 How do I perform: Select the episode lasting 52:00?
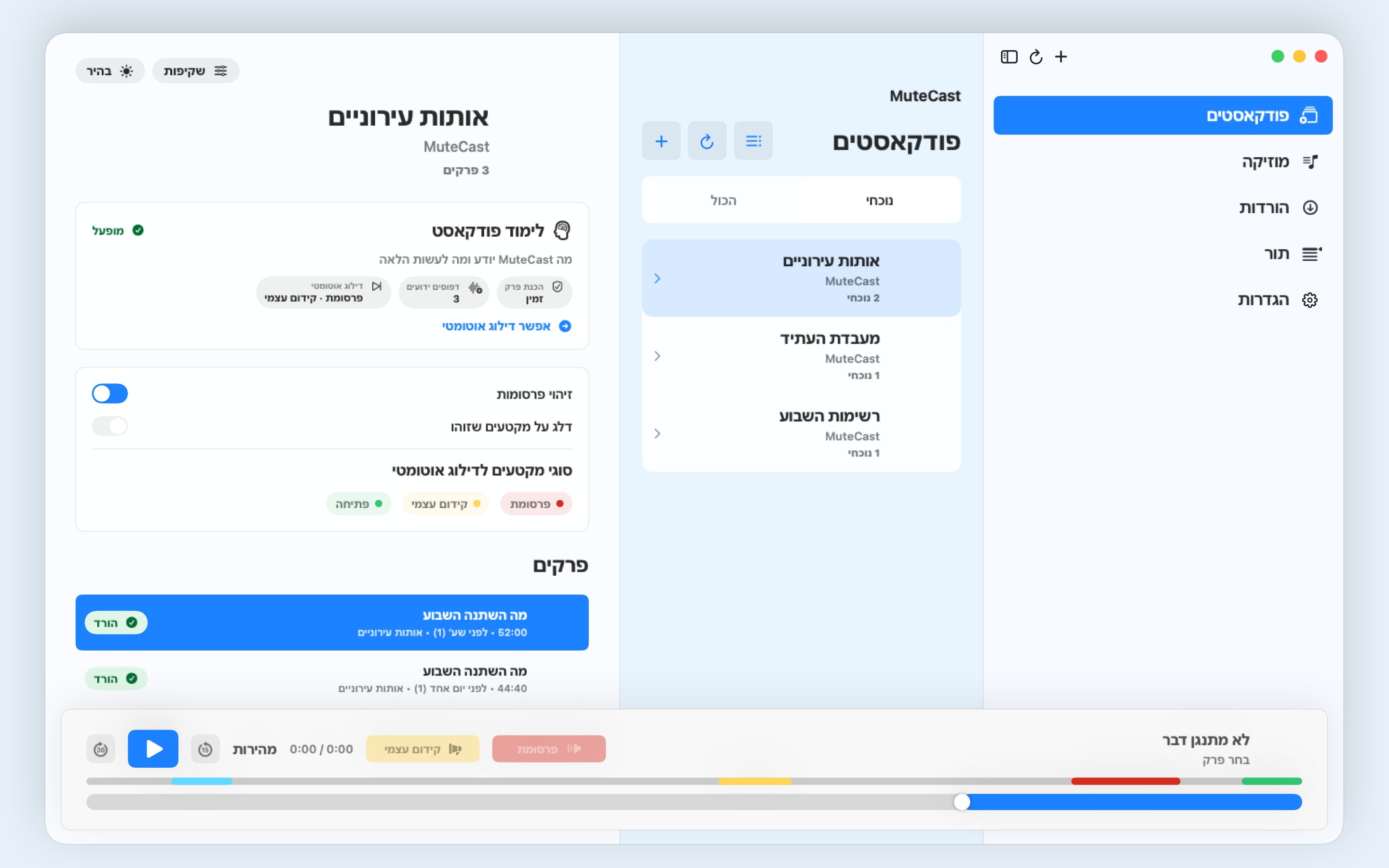coord(332,622)
